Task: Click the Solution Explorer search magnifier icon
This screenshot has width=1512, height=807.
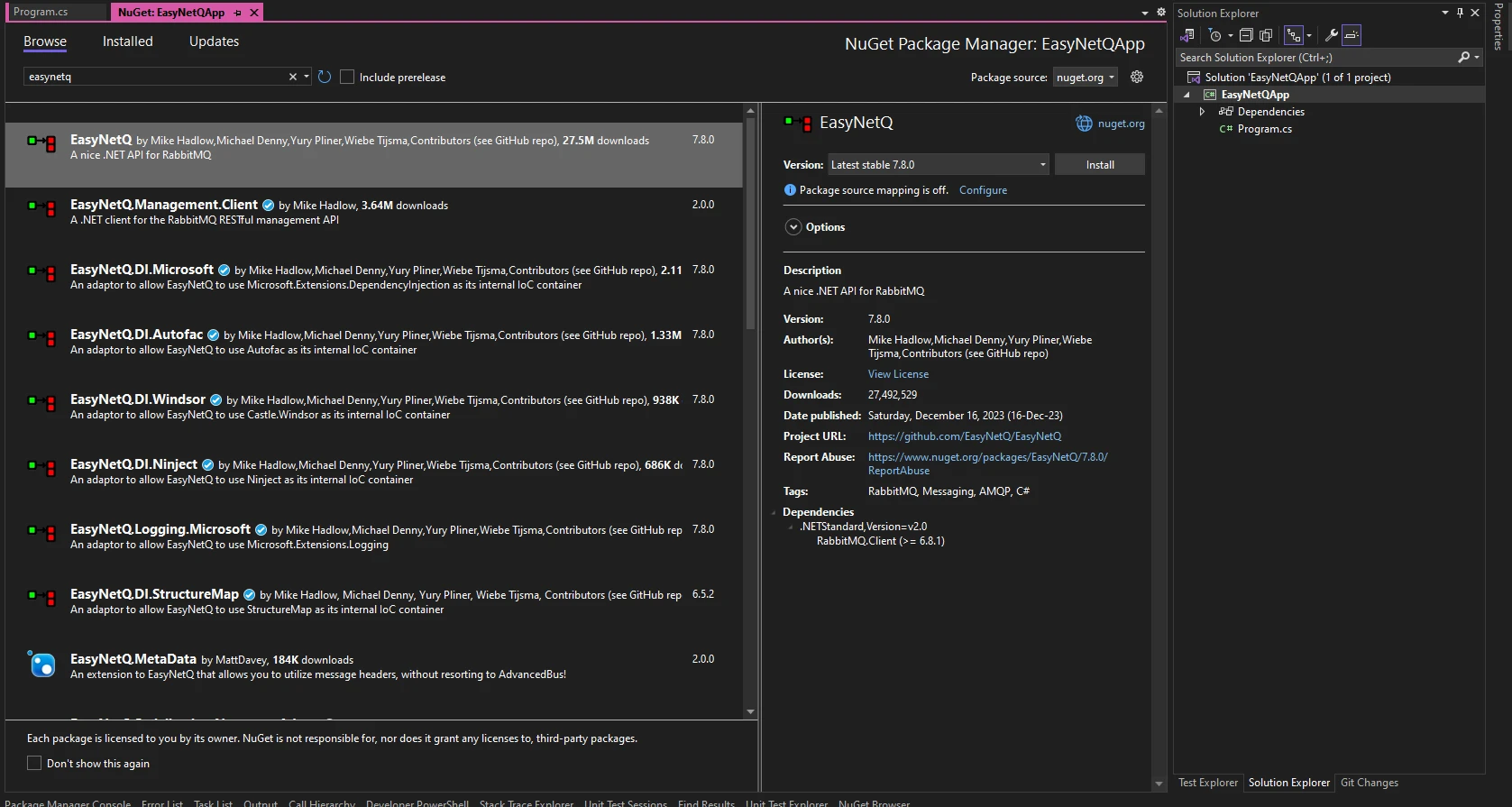Action: pyautogui.click(x=1463, y=57)
